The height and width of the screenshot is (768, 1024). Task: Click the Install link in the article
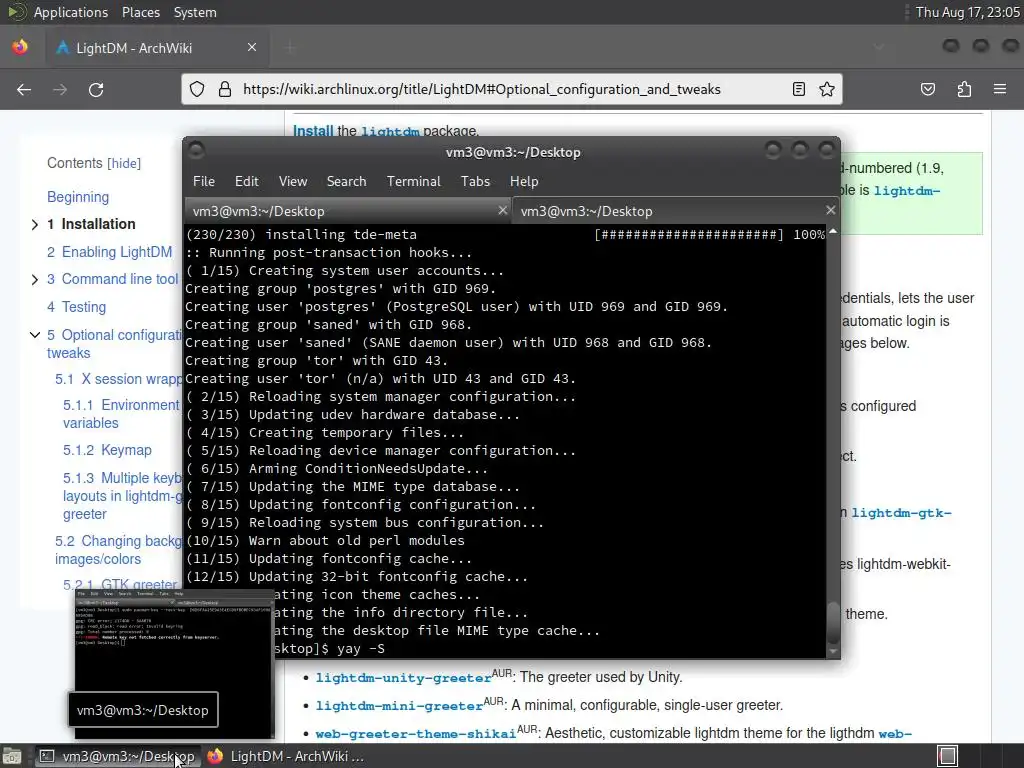point(313,131)
